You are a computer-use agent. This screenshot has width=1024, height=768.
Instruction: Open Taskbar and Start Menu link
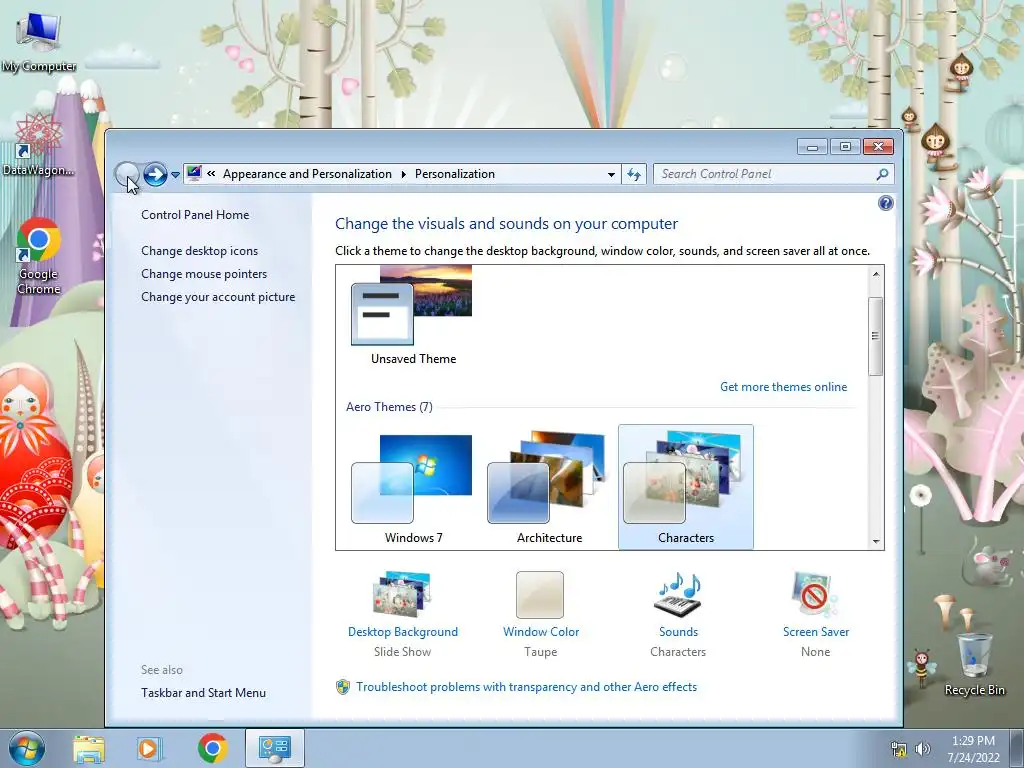pos(203,693)
